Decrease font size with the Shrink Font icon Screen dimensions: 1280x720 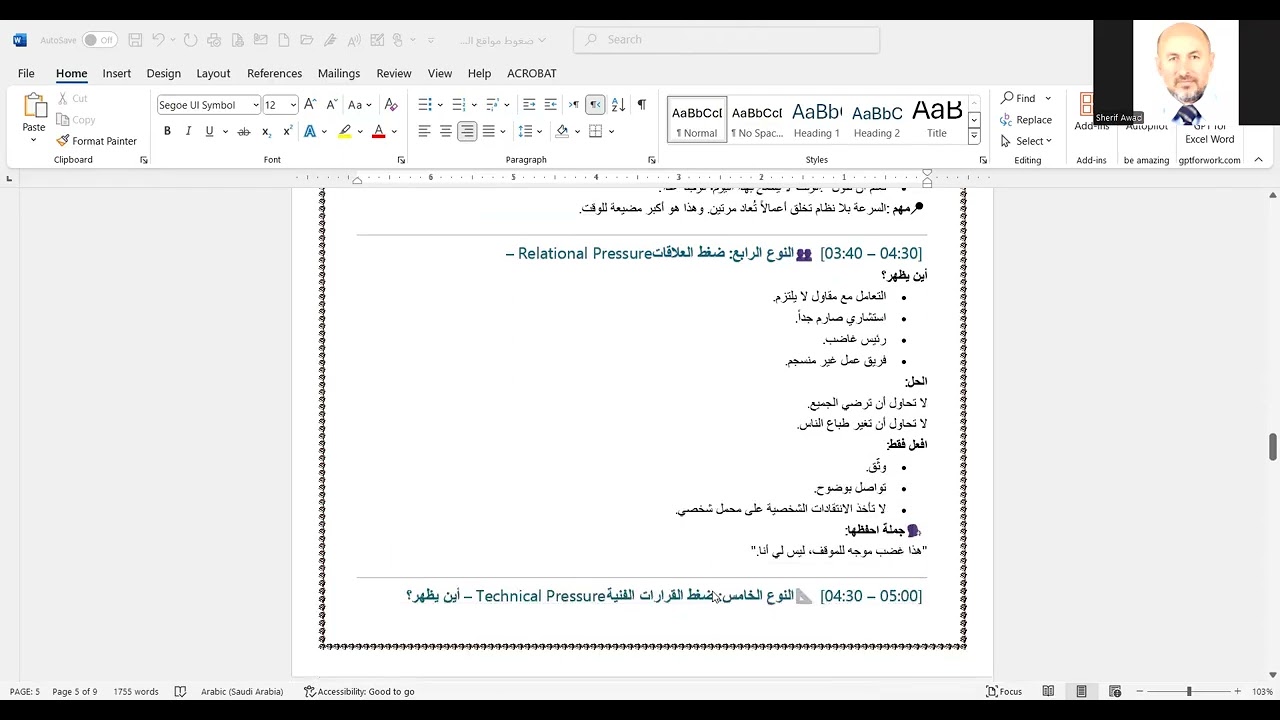[330, 105]
